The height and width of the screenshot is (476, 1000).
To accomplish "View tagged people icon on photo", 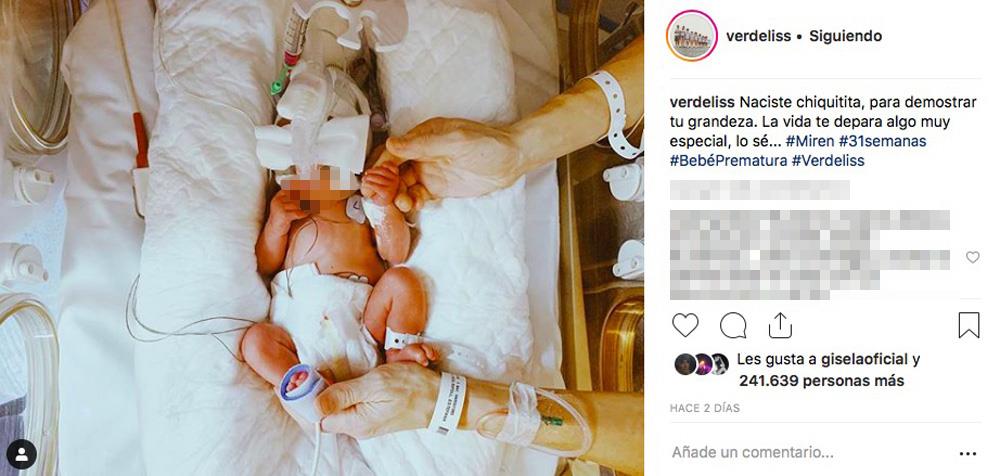I will (21, 454).
